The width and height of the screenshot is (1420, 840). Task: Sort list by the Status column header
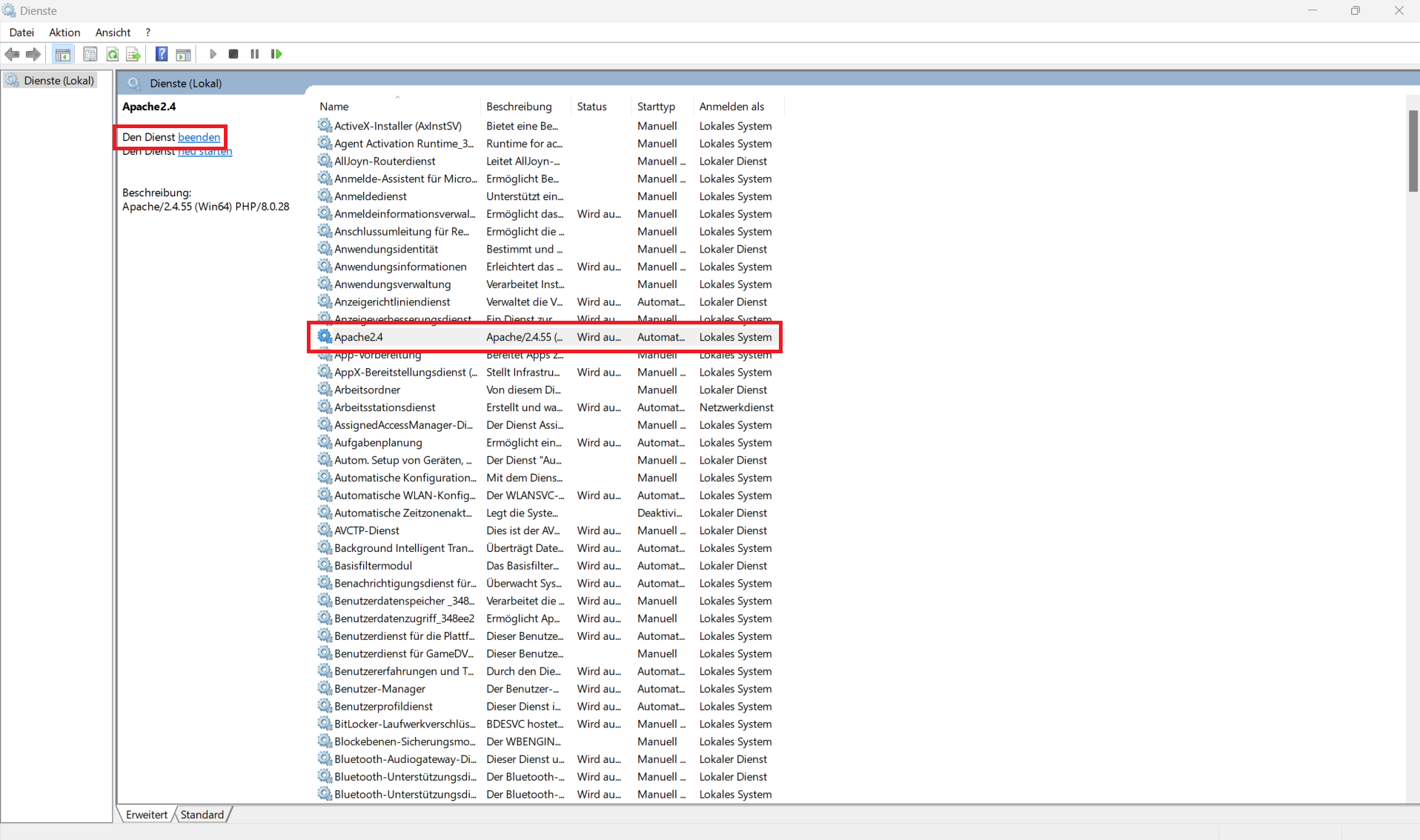[x=591, y=107]
